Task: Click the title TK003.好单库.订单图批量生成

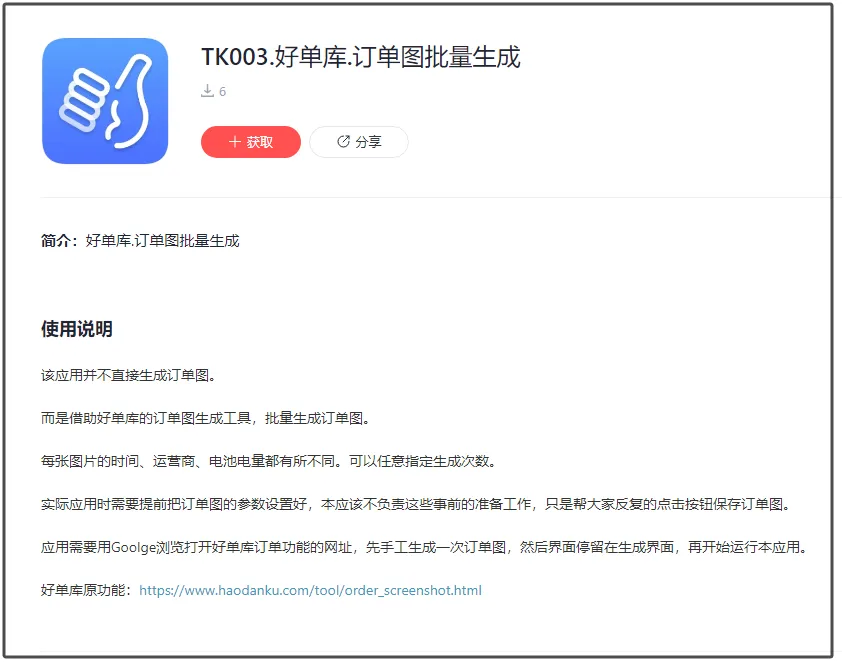Action: pos(361,57)
